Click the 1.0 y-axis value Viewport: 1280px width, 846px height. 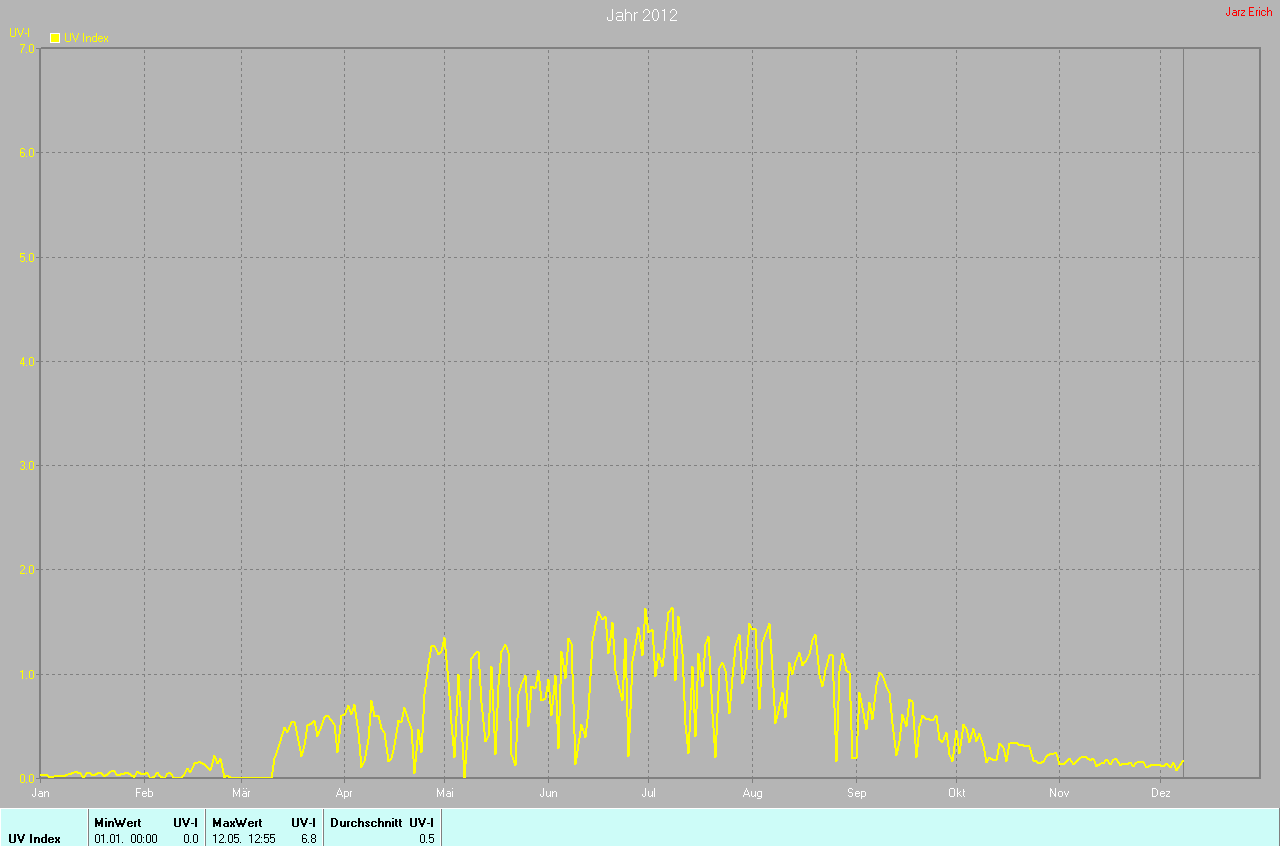27,674
